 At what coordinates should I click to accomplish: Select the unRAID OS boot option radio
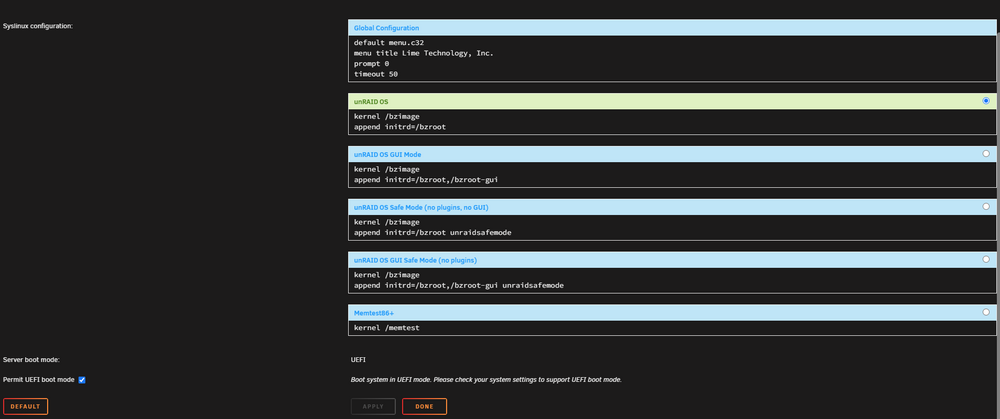pos(986,101)
